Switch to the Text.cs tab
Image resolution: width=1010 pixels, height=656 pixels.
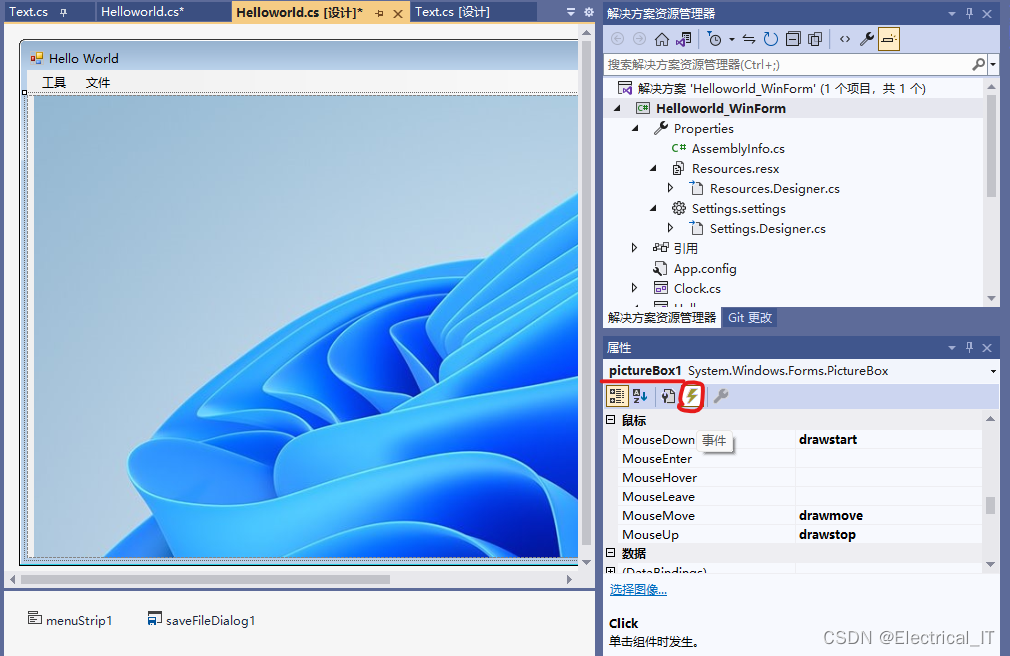click(x=28, y=12)
